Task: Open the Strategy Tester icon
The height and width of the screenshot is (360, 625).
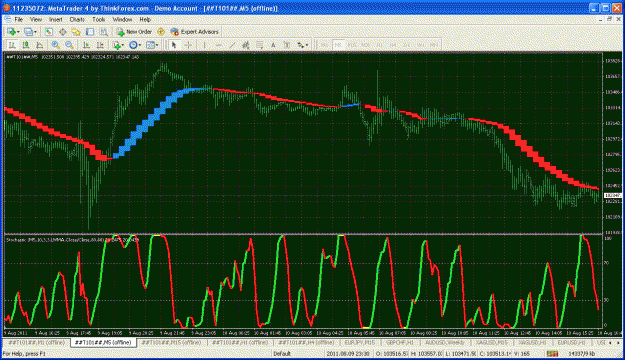Action: click(104, 32)
